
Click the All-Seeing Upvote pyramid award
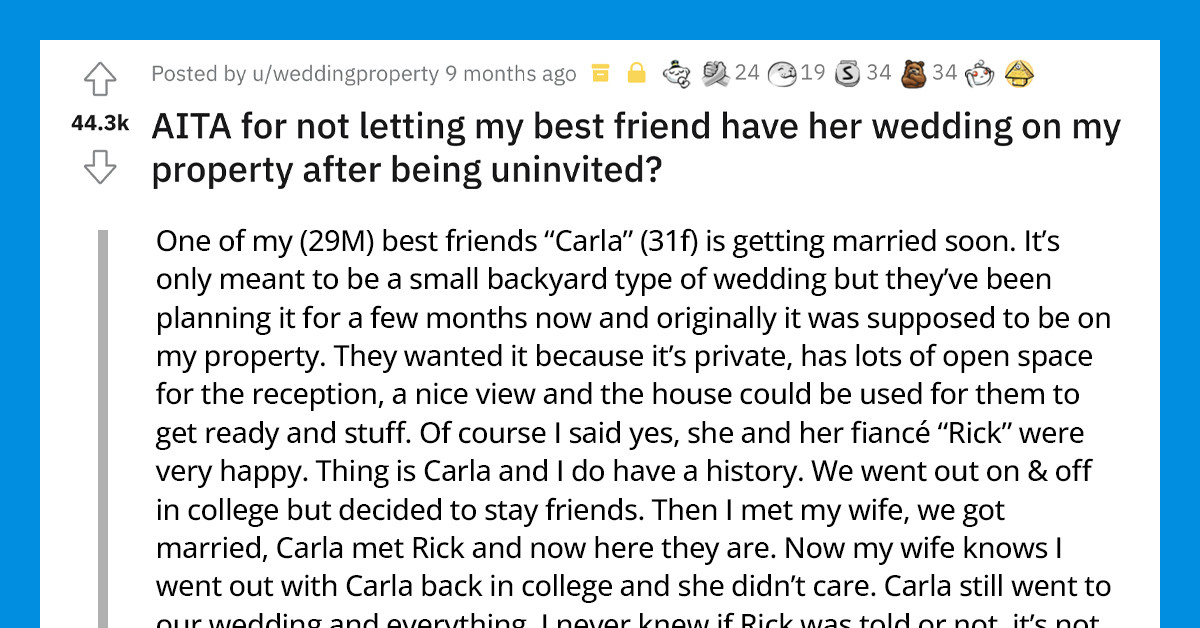pyautogui.click(x=1019, y=73)
